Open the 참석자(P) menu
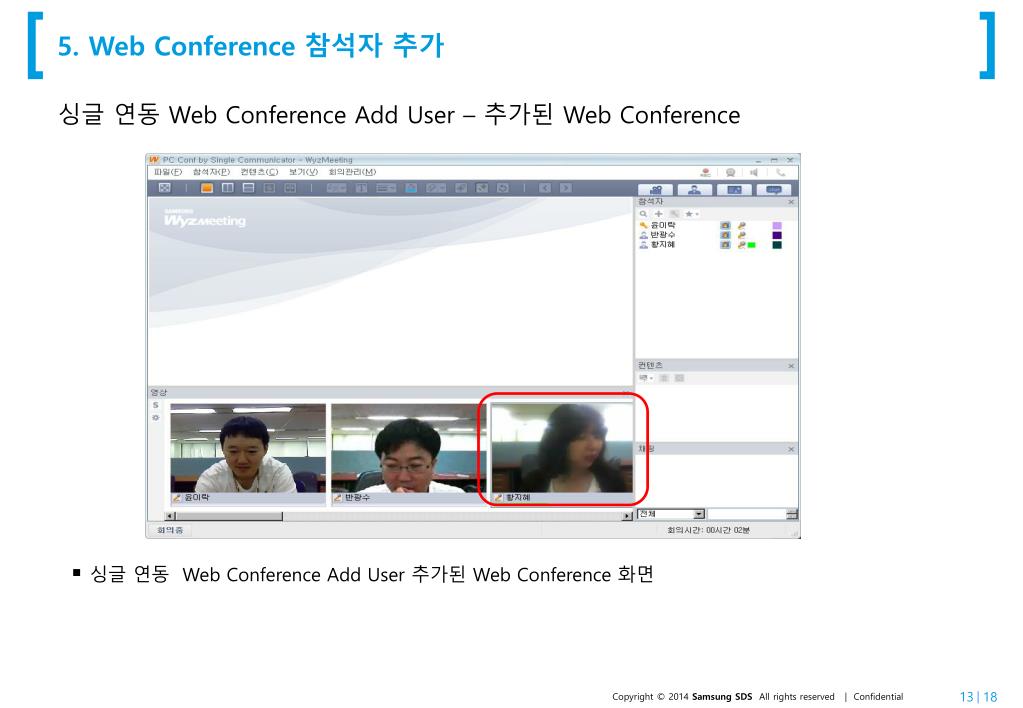 (211, 172)
